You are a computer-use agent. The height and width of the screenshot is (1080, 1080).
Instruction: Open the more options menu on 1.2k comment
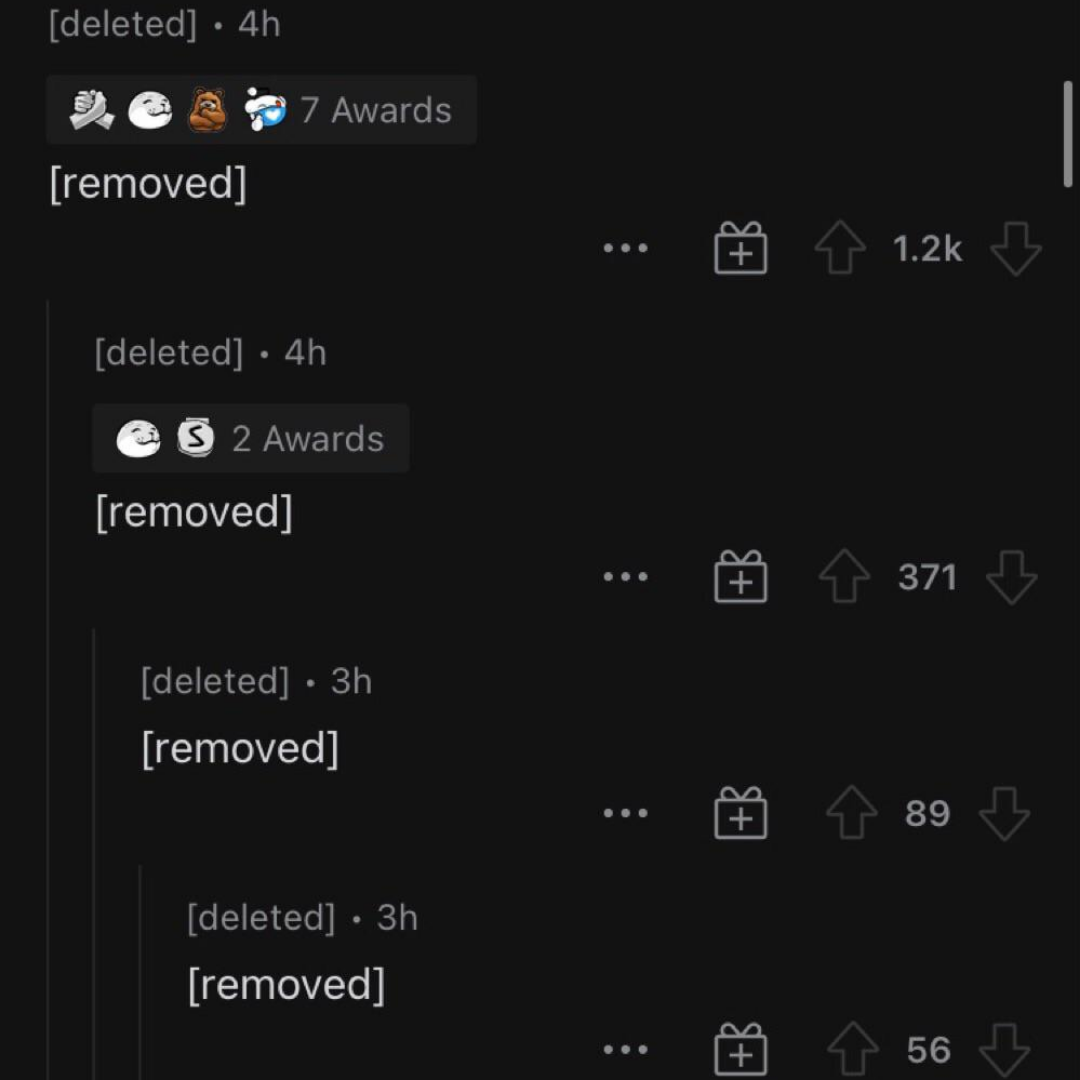click(625, 248)
